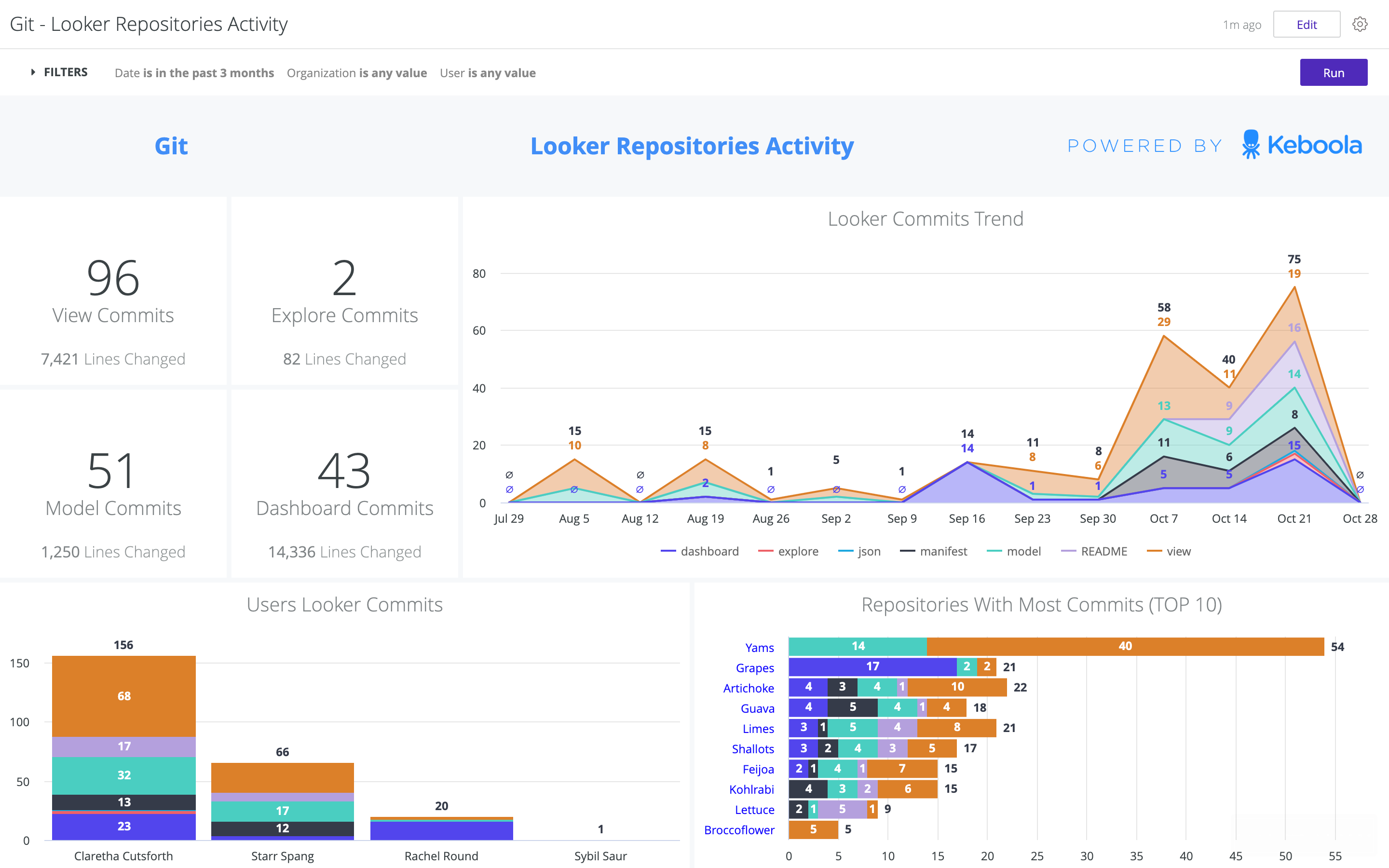Click the 43 Dashboard Commits value
Screen dimensions: 1389x868
click(344, 471)
